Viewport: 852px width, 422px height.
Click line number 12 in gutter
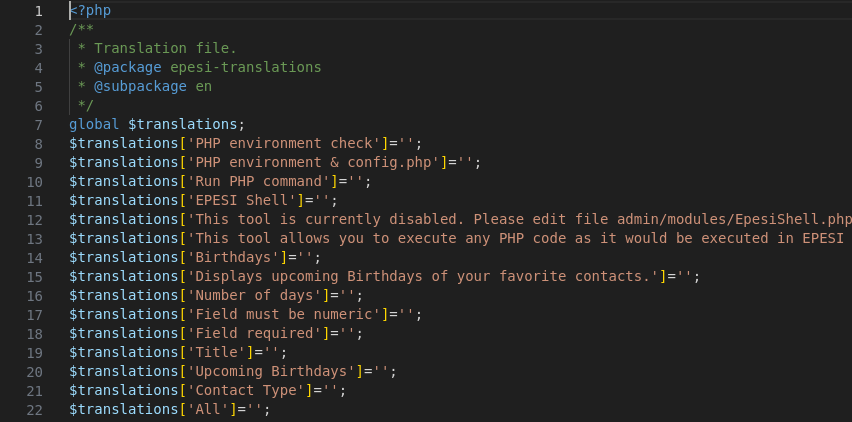pyautogui.click(x=34, y=220)
